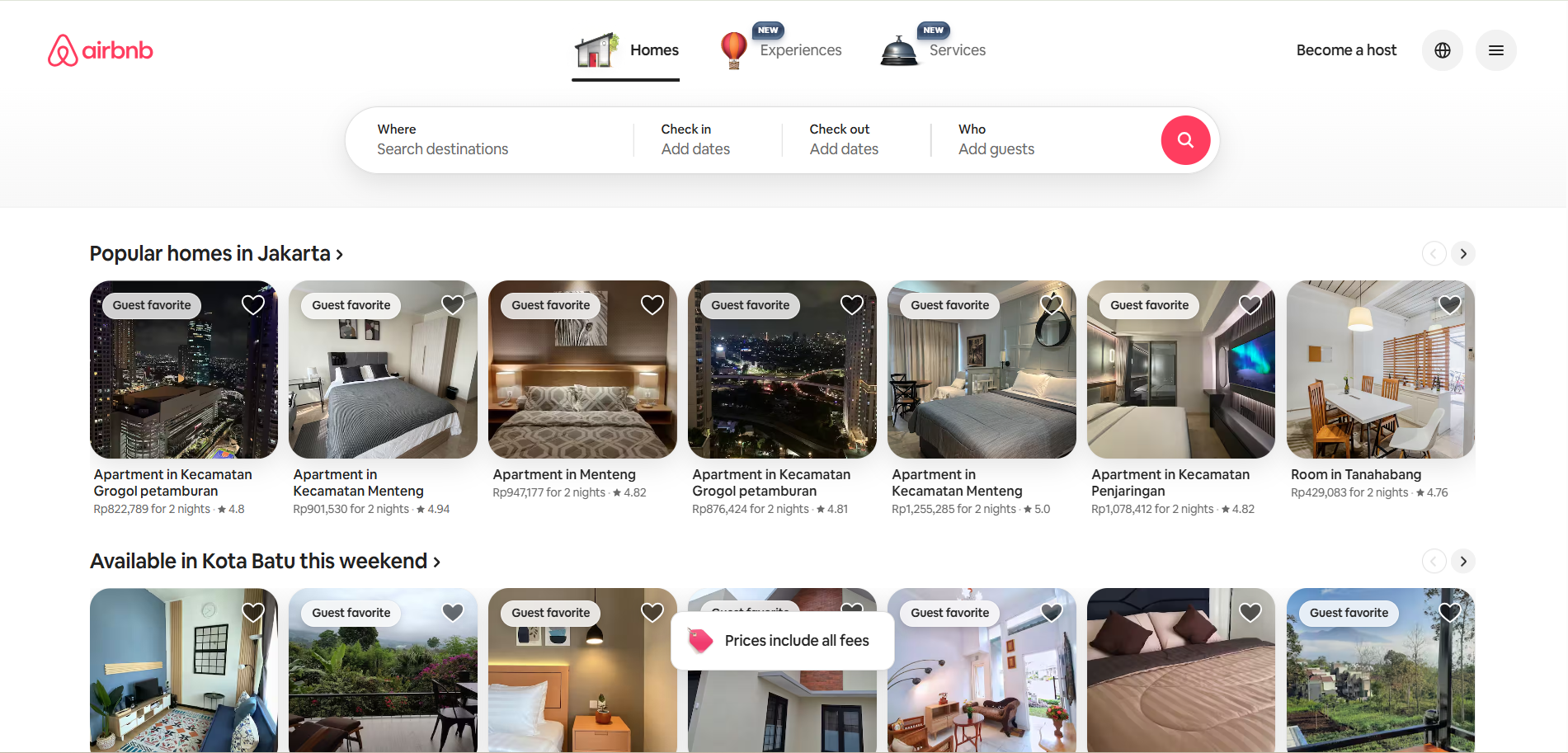The width and height of the screenshot is (1568, 753).
Task: Click the pink search magnifier button
Action: (1185, 140)
